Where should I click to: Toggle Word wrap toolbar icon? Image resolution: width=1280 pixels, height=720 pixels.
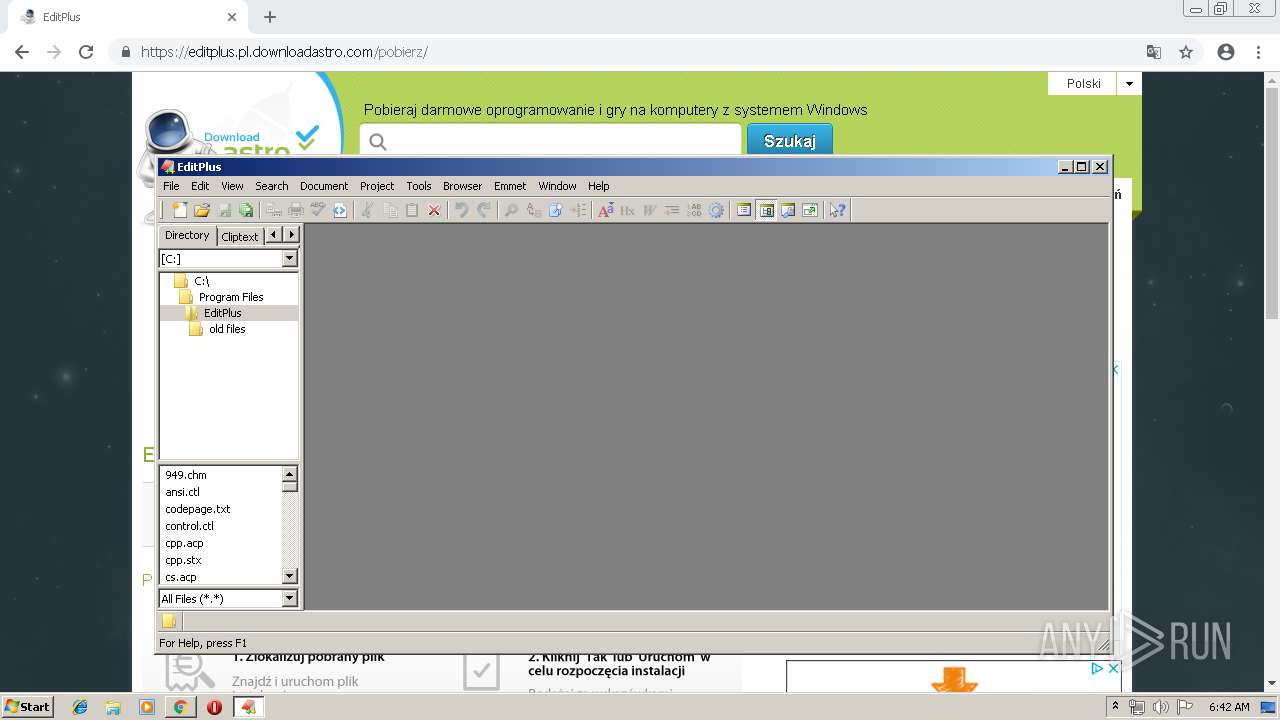point(649,210)
